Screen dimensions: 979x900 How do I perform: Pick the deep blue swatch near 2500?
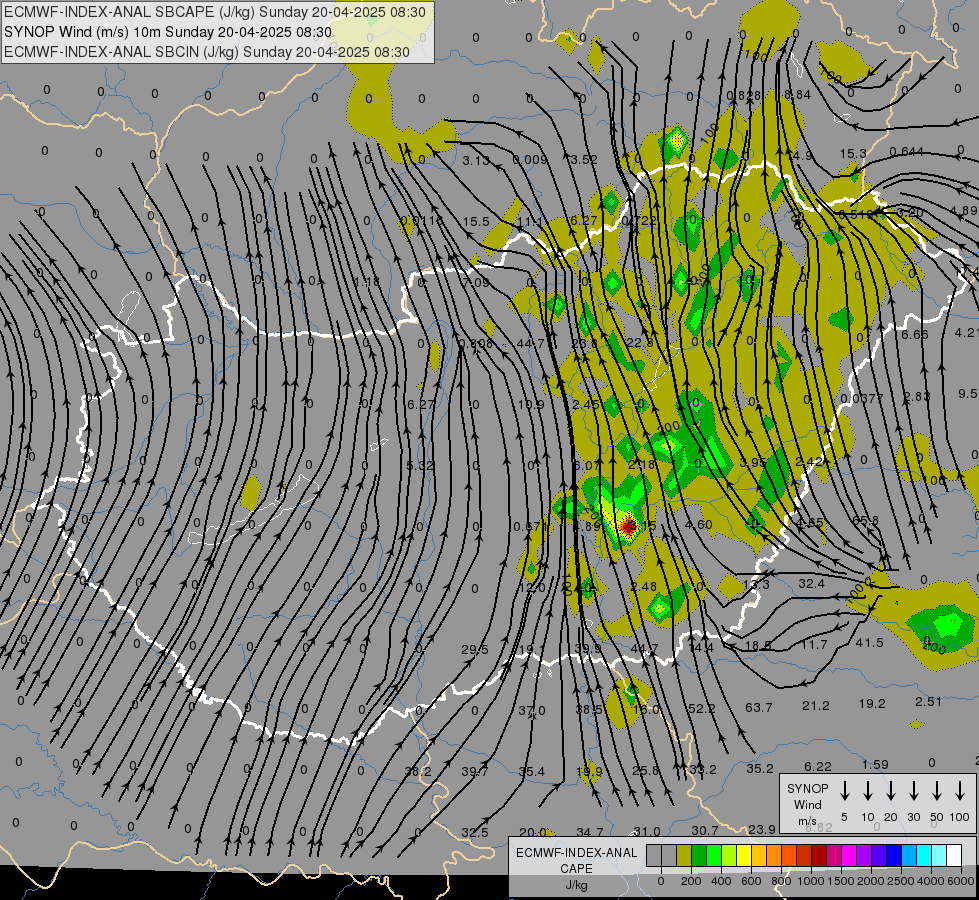coord(894,856)
